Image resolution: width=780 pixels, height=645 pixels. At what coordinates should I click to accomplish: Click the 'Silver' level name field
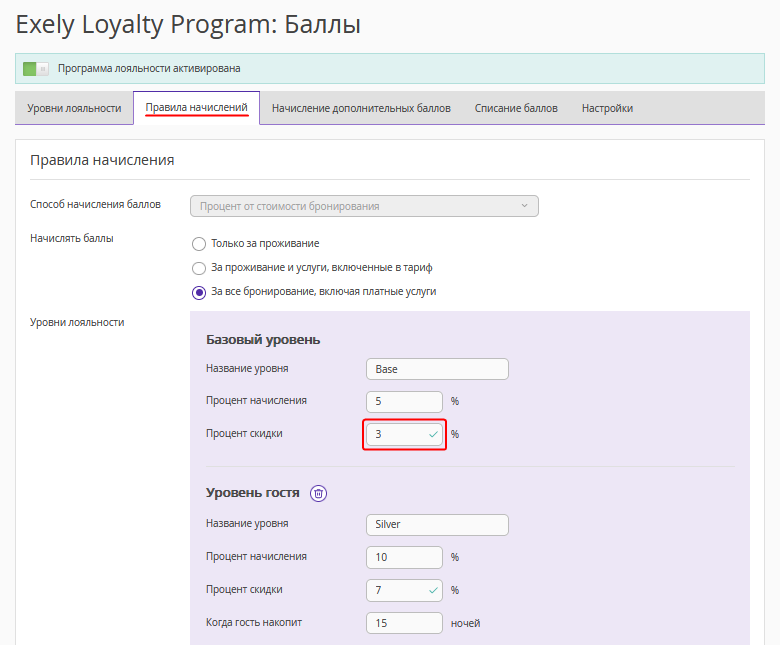pyautogui.click(x=437, y=525)
